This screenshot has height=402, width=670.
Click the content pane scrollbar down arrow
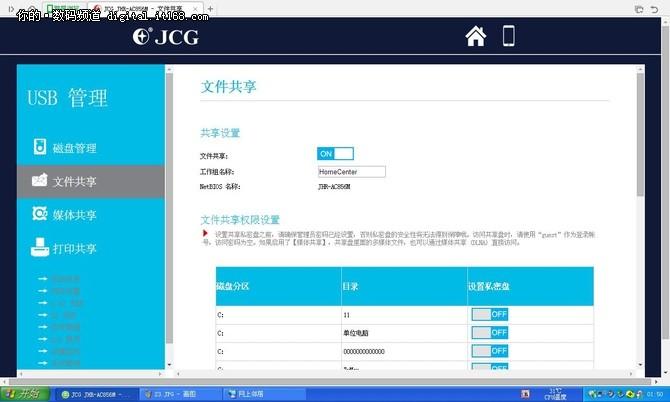640,365
